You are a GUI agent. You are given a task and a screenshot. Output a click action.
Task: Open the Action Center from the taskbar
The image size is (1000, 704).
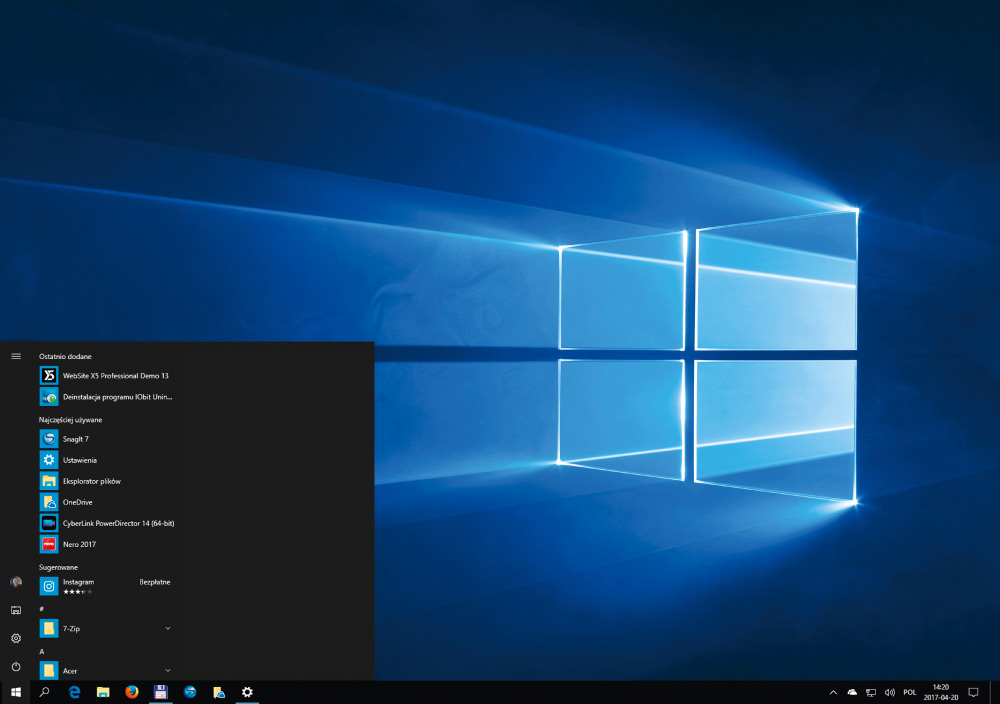(x=974, y=691)
